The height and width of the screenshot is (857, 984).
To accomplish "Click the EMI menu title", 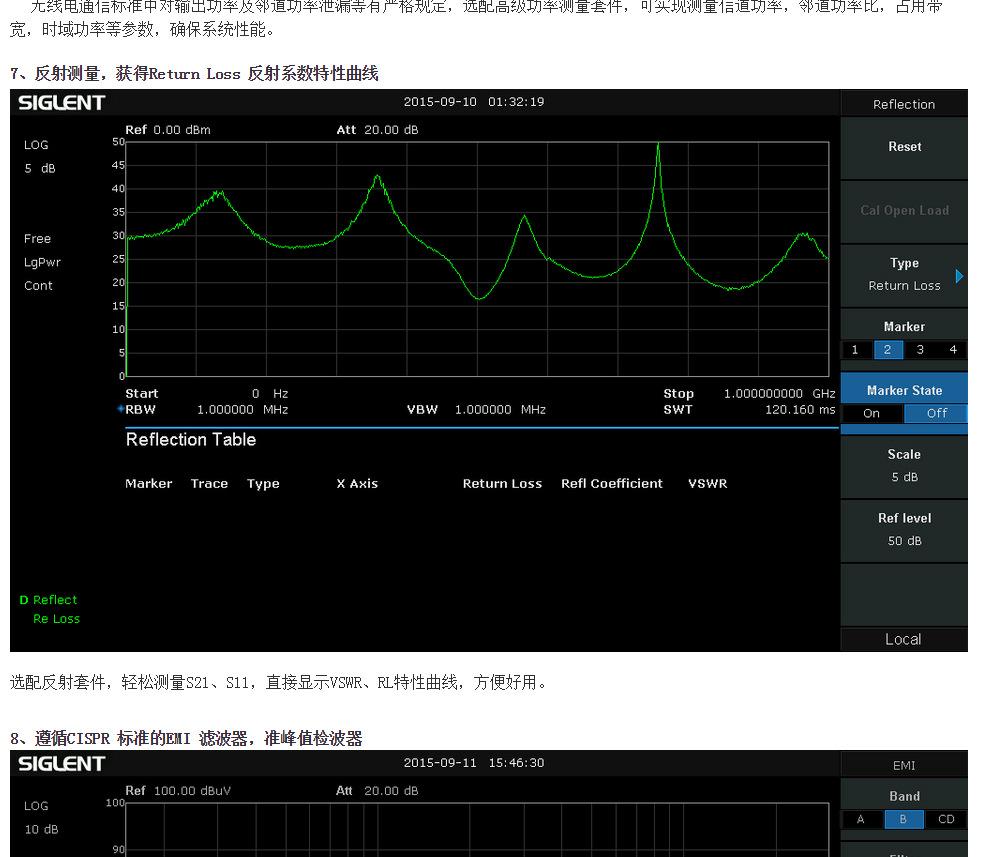I will (904, 765).
